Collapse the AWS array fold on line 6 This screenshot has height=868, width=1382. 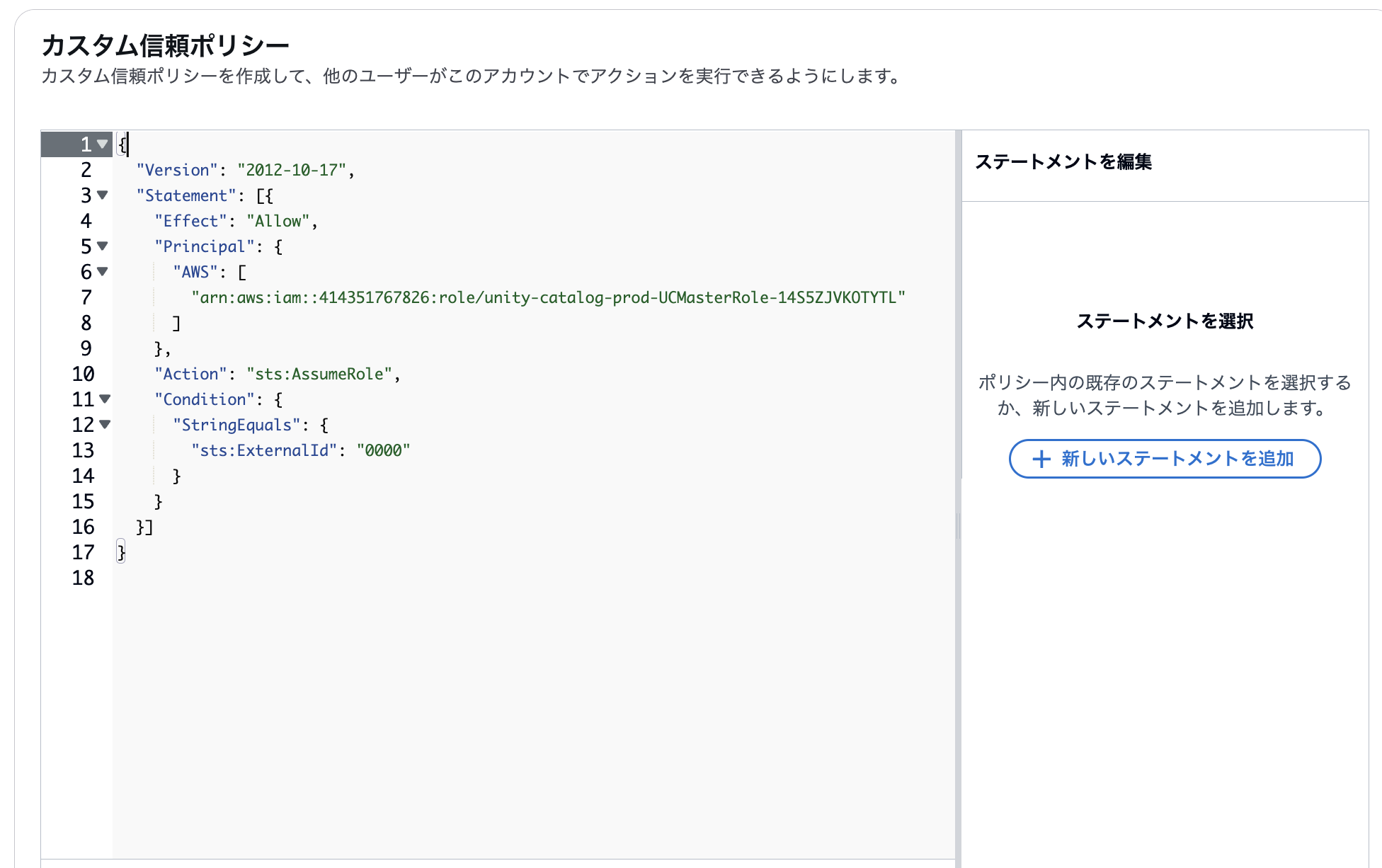pos(103,271)
